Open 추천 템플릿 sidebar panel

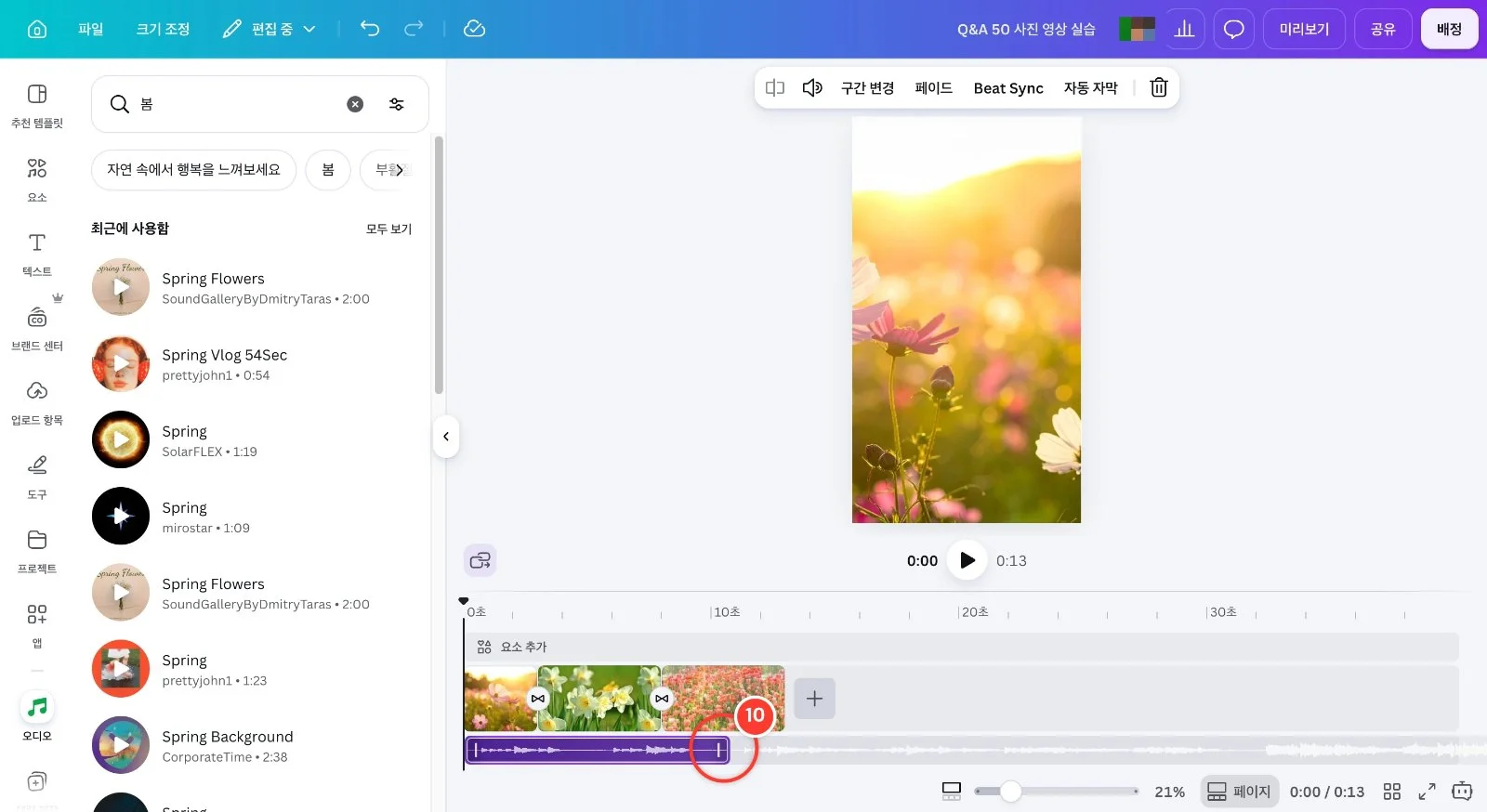click(x=37, y=105)
